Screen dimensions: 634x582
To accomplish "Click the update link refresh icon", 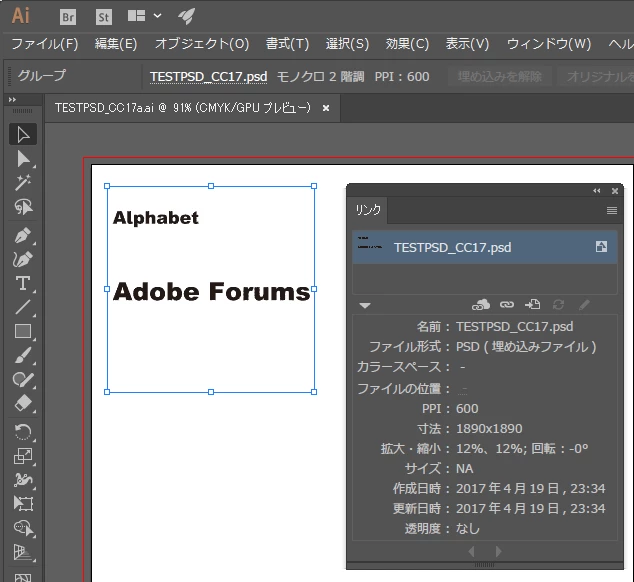I will pos(558,305).
